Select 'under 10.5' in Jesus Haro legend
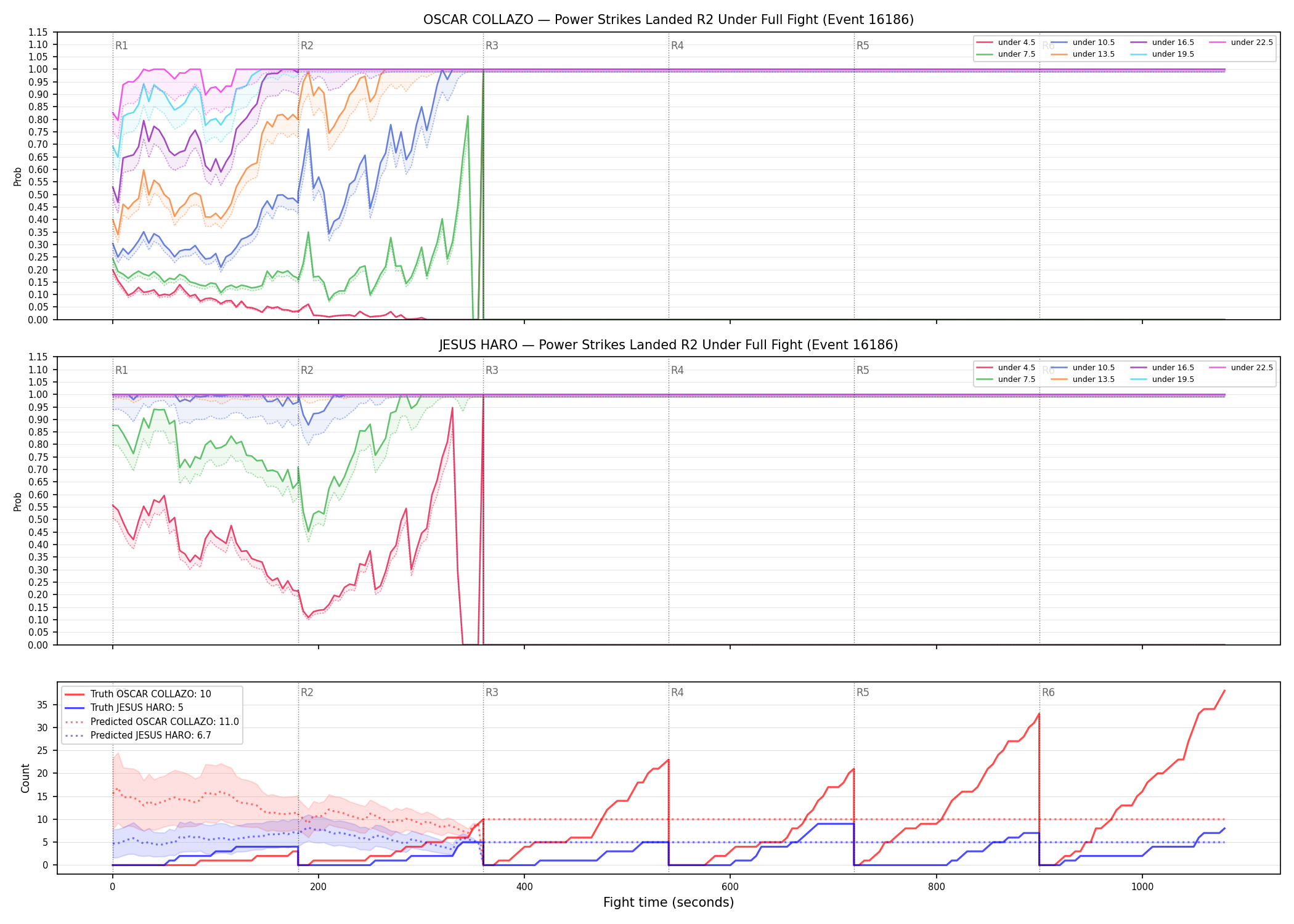1294x924 pixels. [1083, 368]
